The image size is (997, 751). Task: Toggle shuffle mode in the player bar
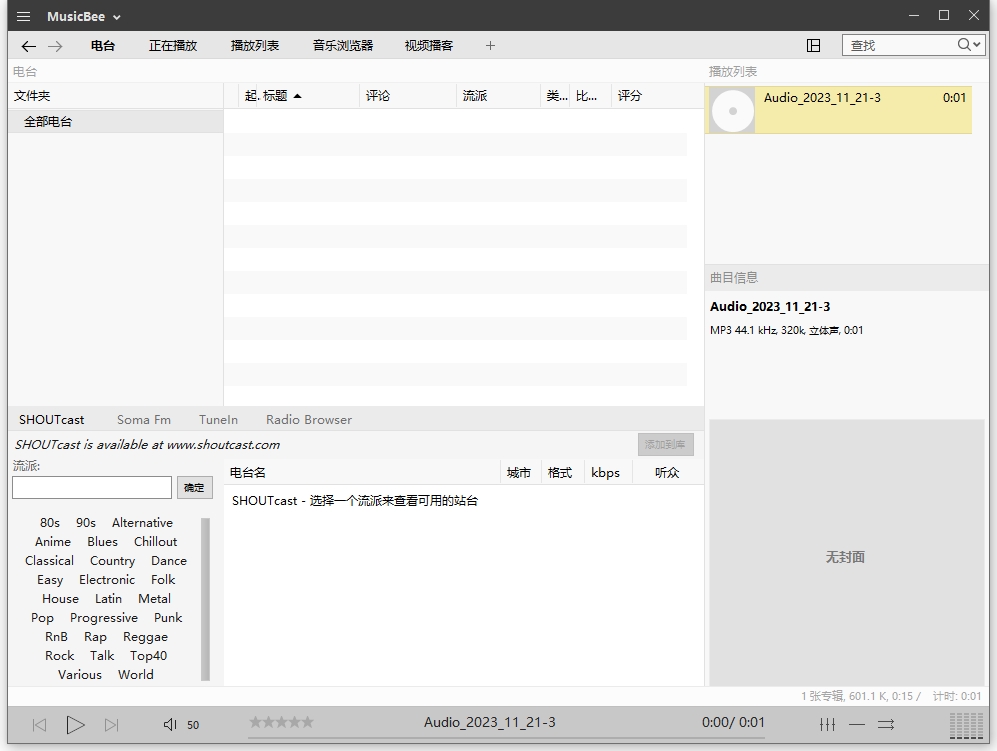point(887,725)
